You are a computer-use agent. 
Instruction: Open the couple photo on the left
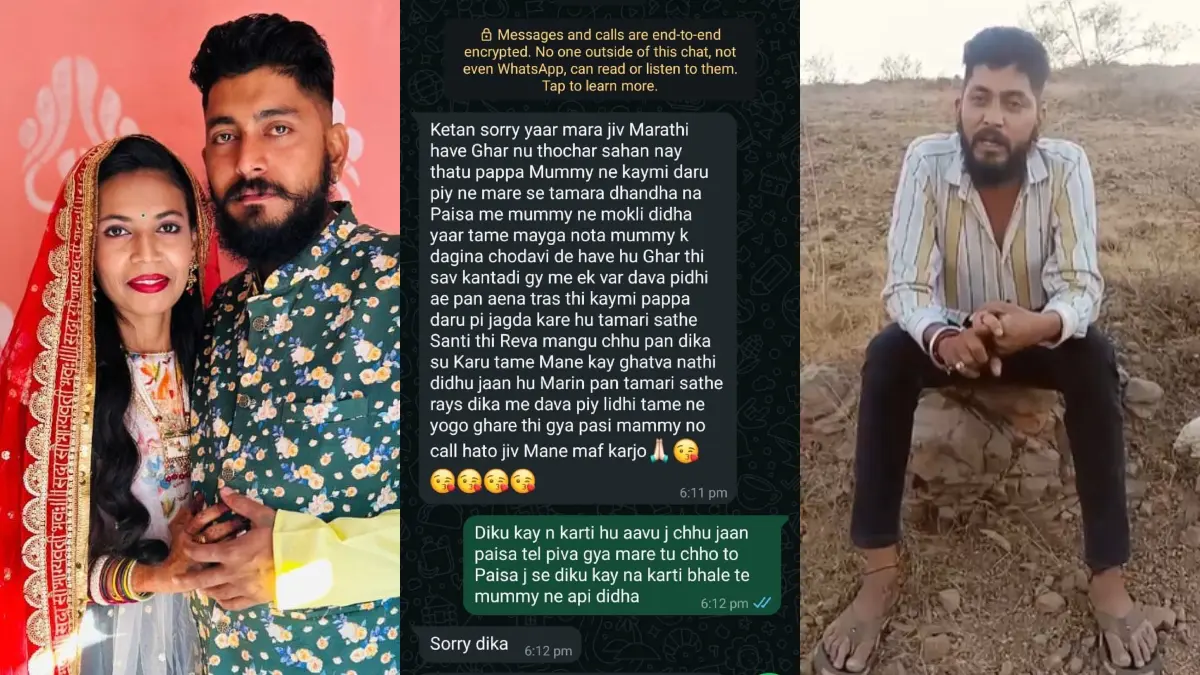(200, 337)
